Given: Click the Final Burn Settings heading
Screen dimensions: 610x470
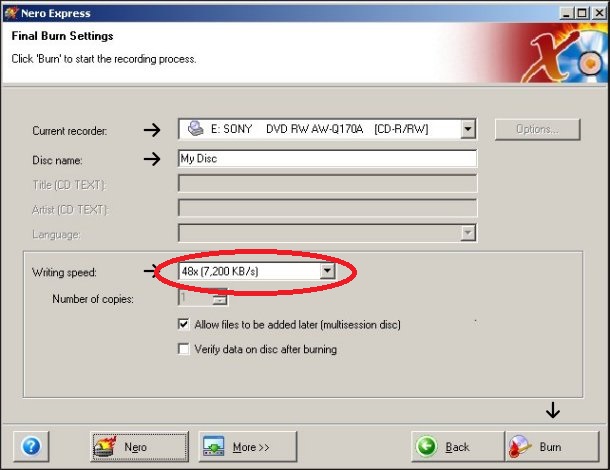Looking at the screenshot, I should 62,36.
